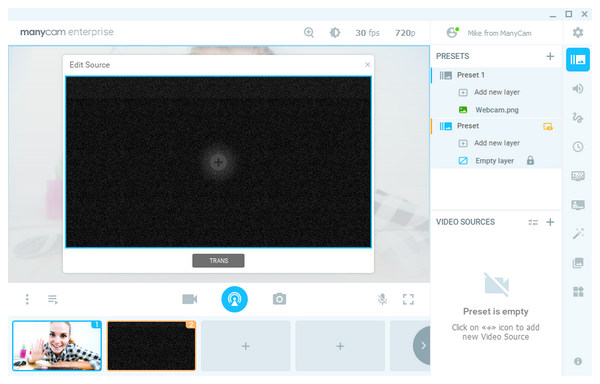Enter fullscreen mode icon
The image size is (600, 384).
pos(408,299)
